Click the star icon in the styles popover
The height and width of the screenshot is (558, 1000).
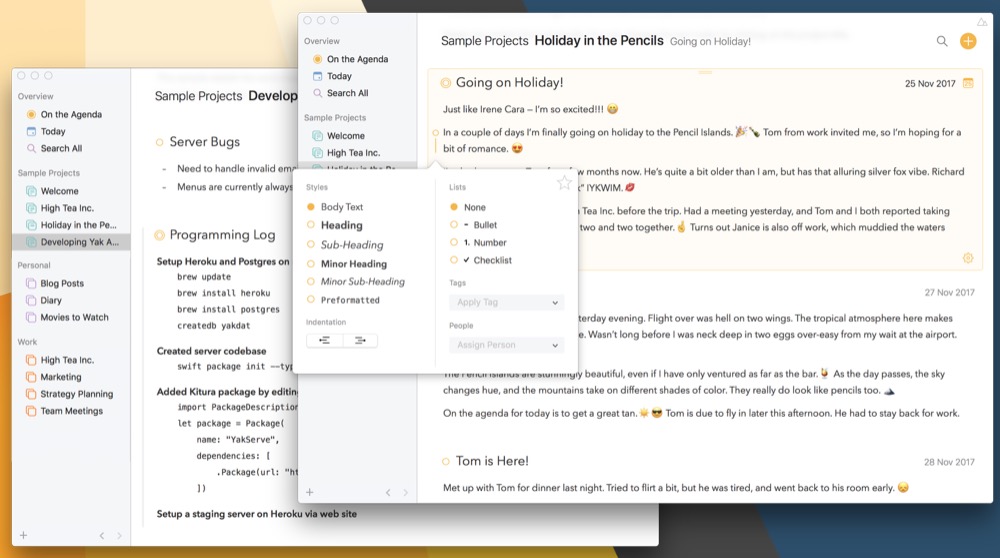pyautogui.click(x=564, y=183)
